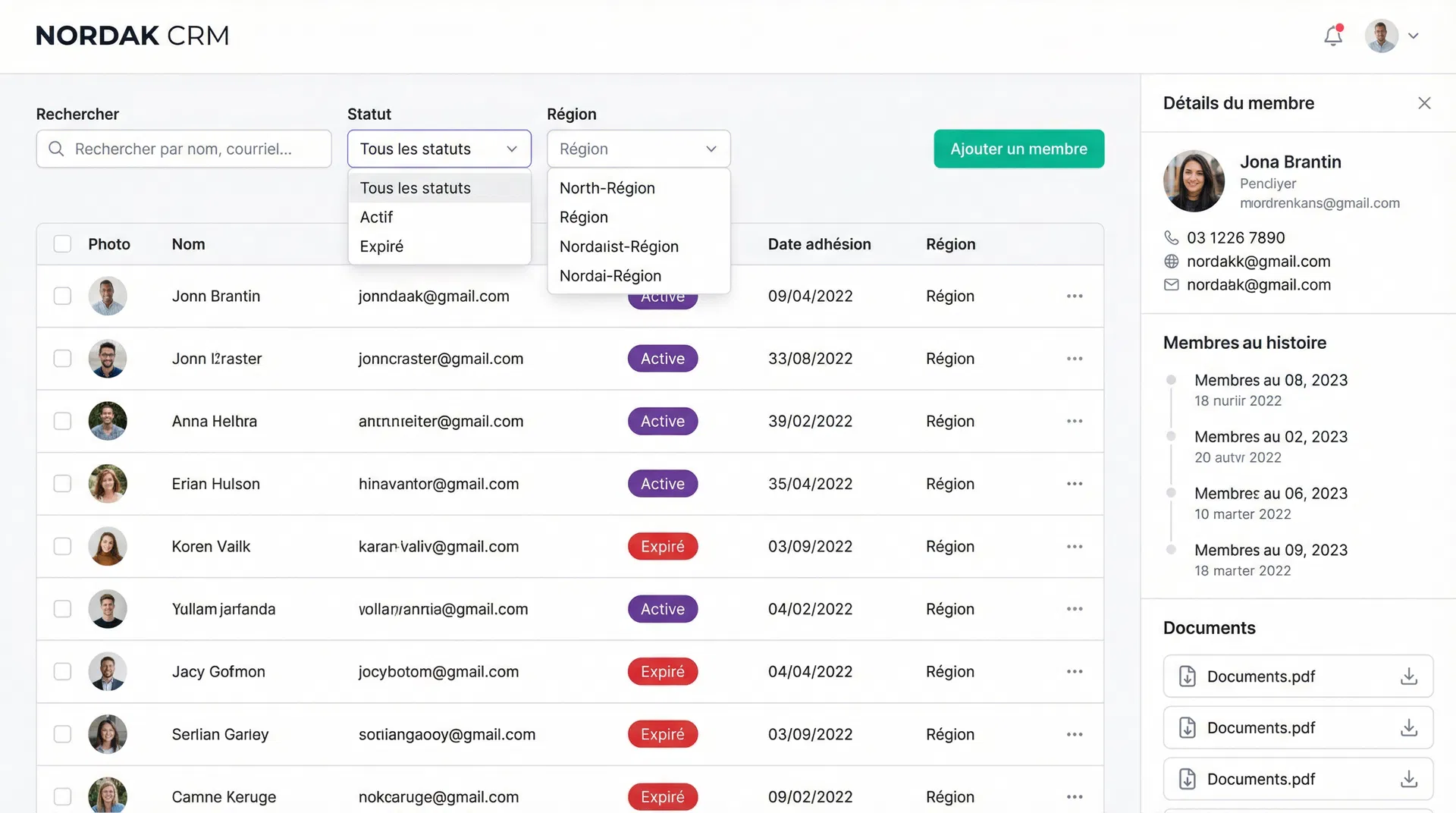Screen dimensions: 1456x813
Task: Select the Erian Hulson row checkbox
Action: click(x=62, y=484)
